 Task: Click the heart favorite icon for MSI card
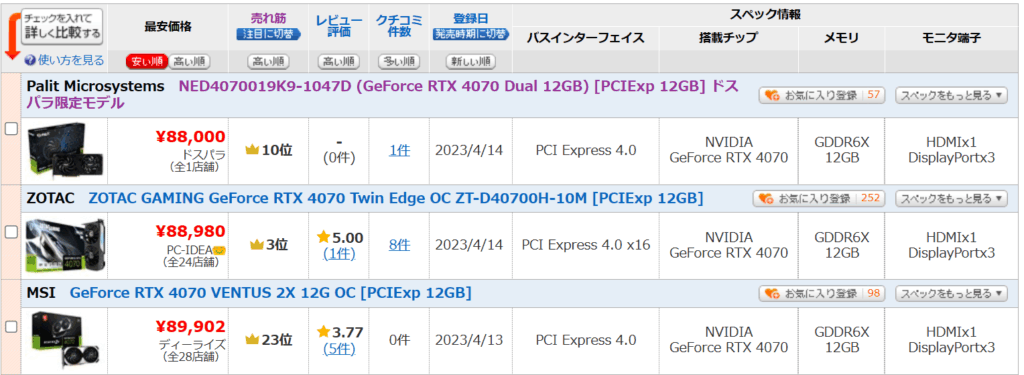pyautogui.click(x=771, y=294)
